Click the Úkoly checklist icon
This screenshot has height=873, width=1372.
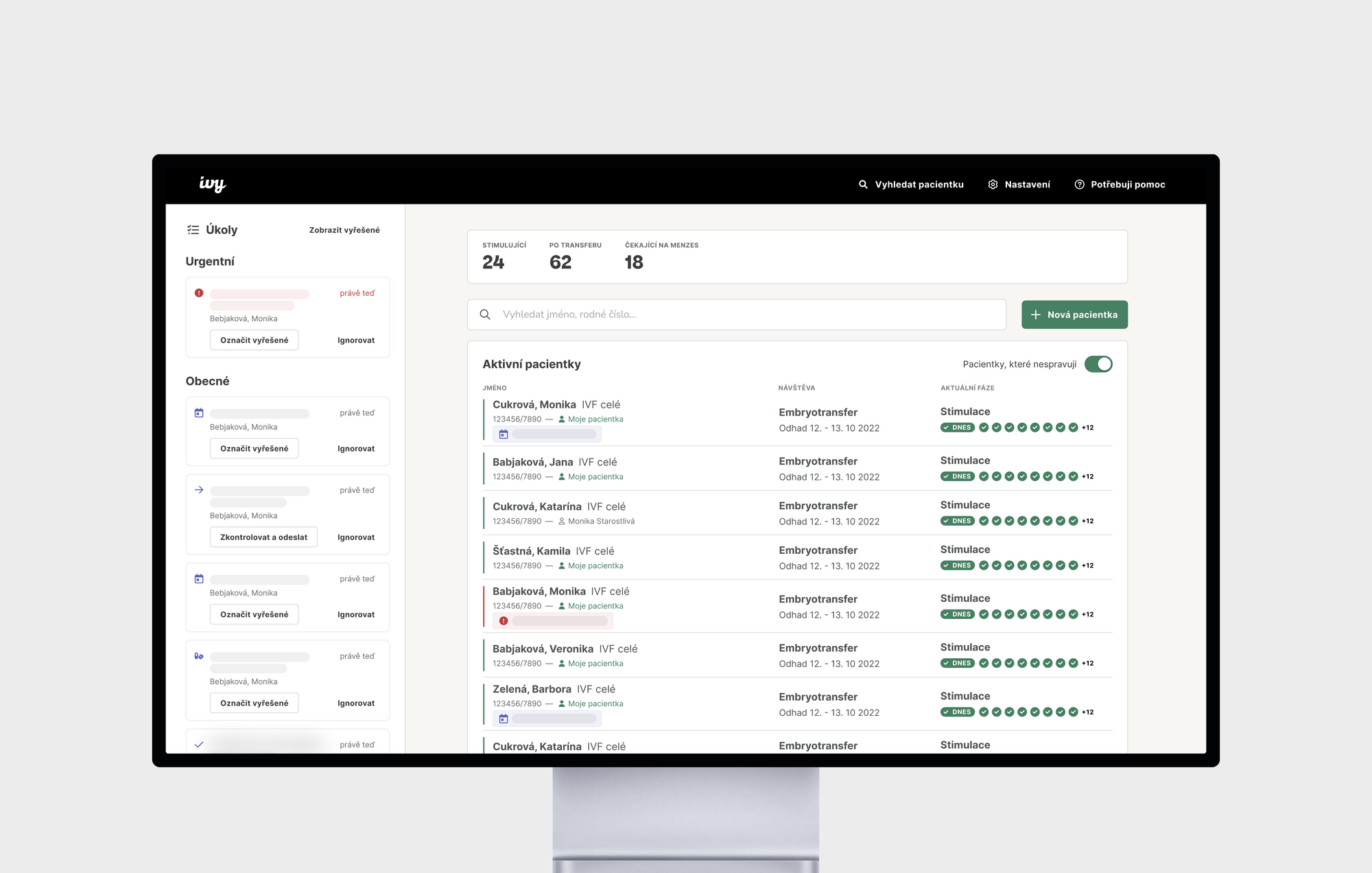193,230
